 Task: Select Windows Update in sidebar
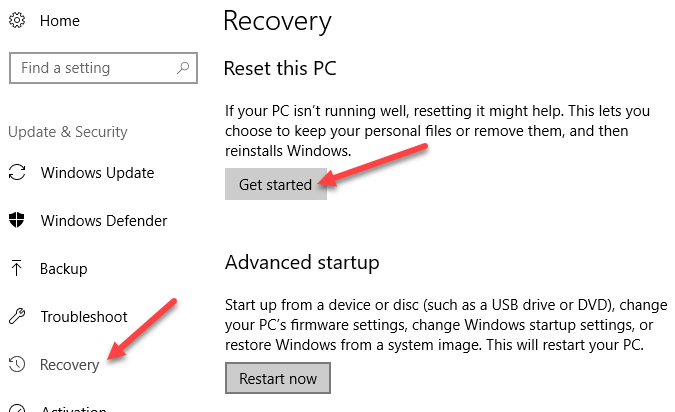[x=97, y=173]
